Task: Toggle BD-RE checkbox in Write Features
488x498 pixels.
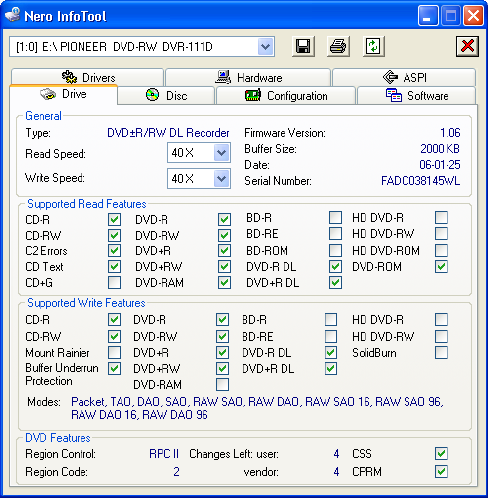Action: [x=331, y=336]
